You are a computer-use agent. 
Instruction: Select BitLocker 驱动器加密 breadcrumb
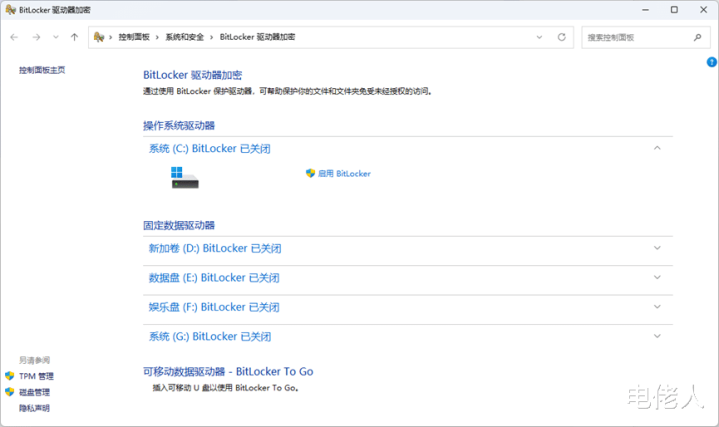point(257,37)
